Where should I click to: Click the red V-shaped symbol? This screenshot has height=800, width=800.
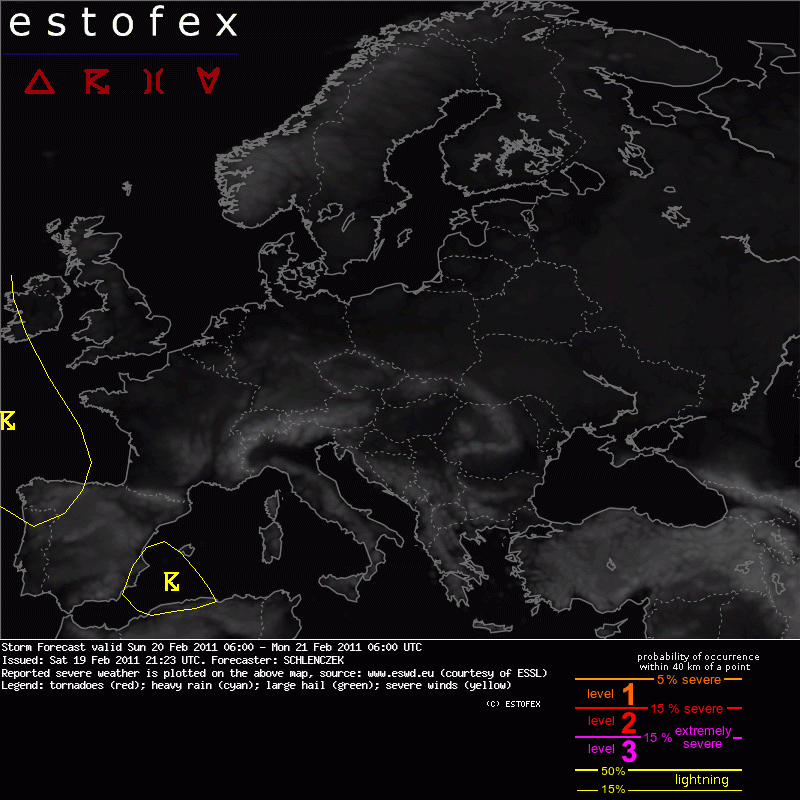208,82
